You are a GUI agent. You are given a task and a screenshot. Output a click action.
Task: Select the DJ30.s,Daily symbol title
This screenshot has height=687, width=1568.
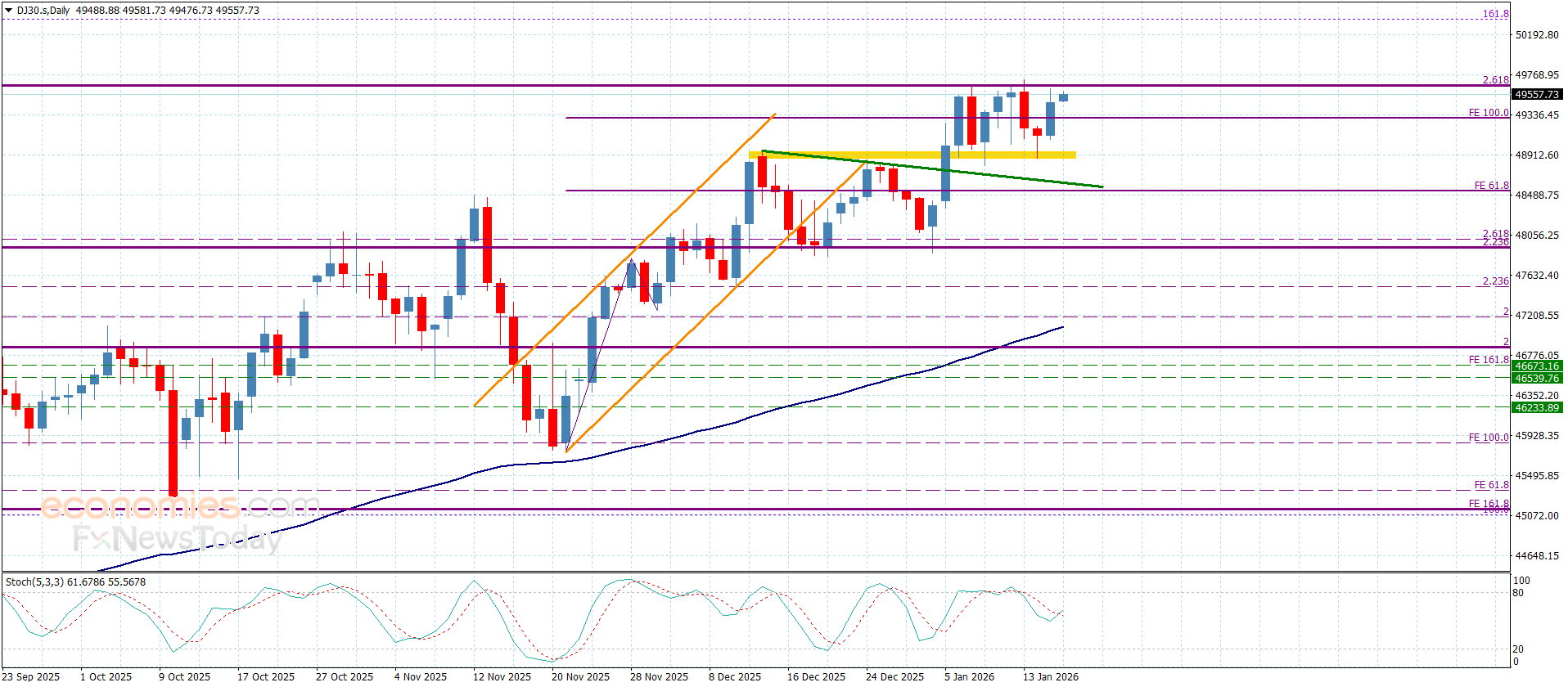click(x=43, y=11)
